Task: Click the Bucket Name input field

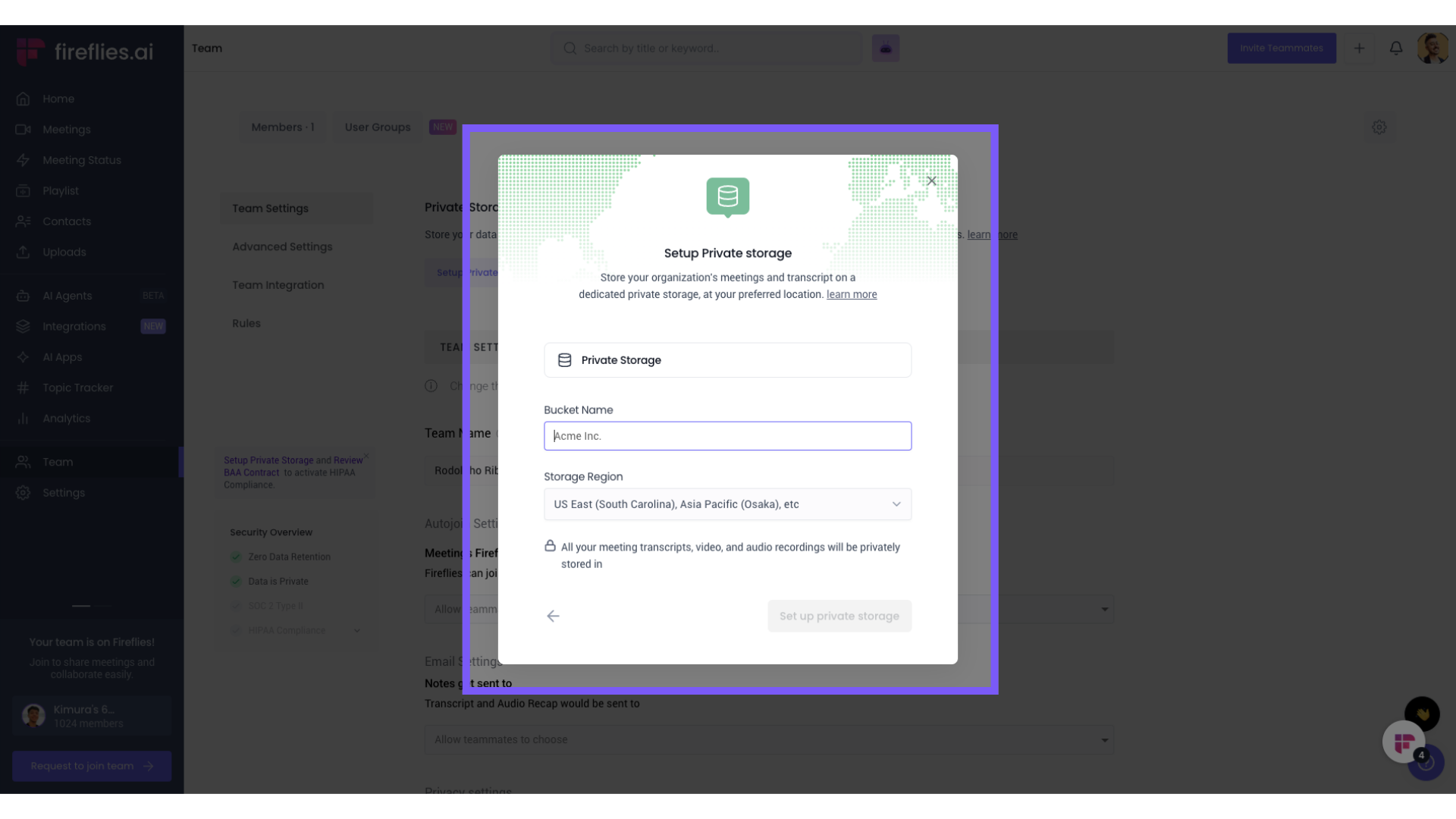Action: coord(726,436)
